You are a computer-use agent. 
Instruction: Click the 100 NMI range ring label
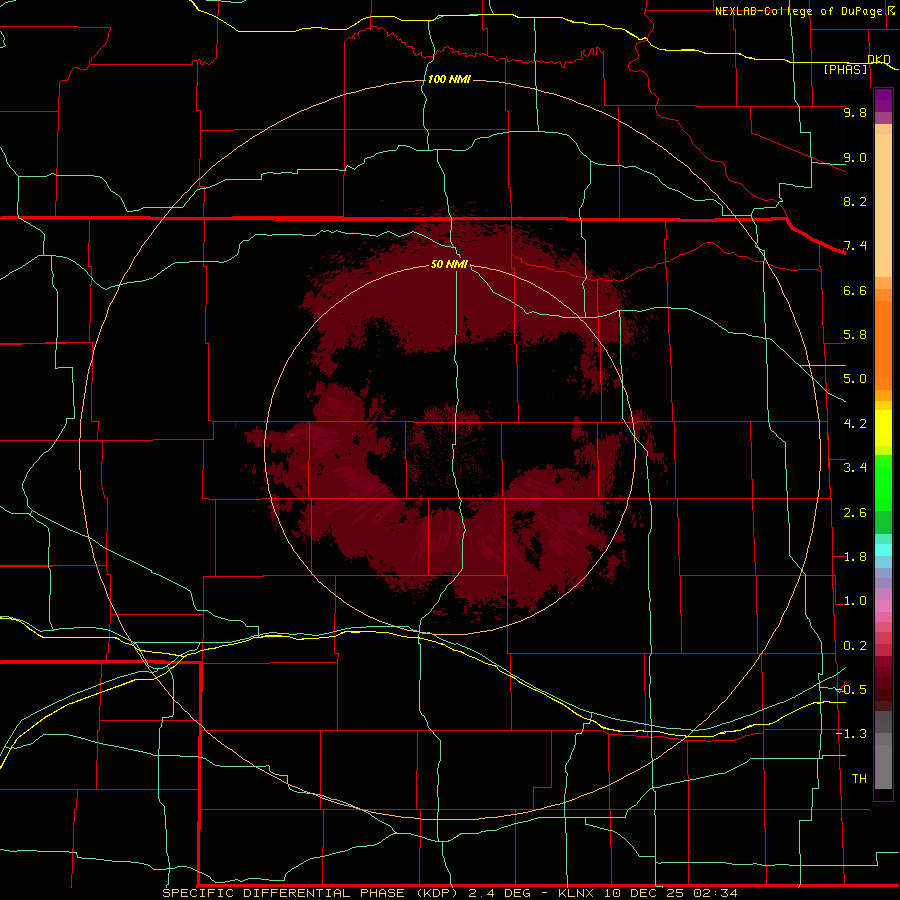449,79
